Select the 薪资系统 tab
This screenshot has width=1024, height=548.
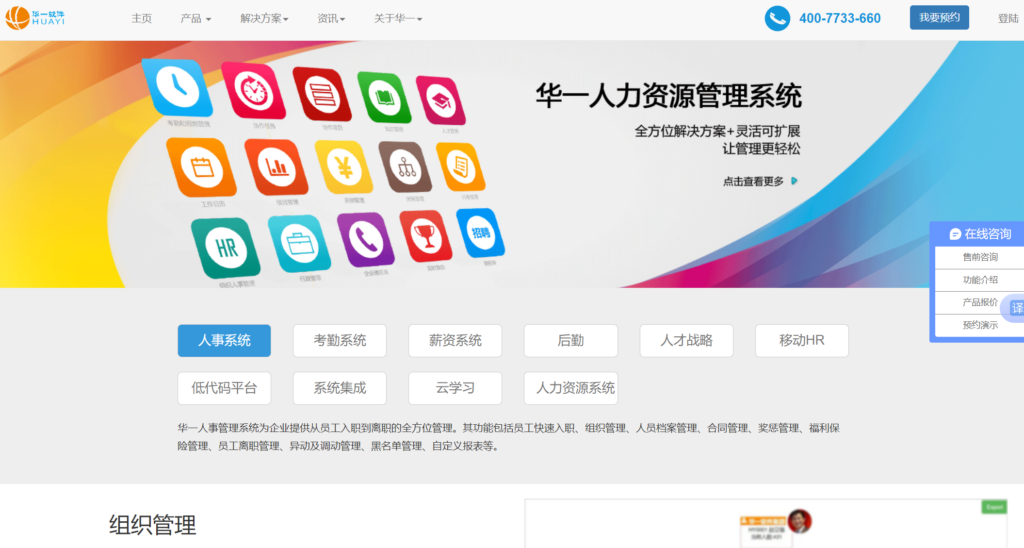point(455,340)
